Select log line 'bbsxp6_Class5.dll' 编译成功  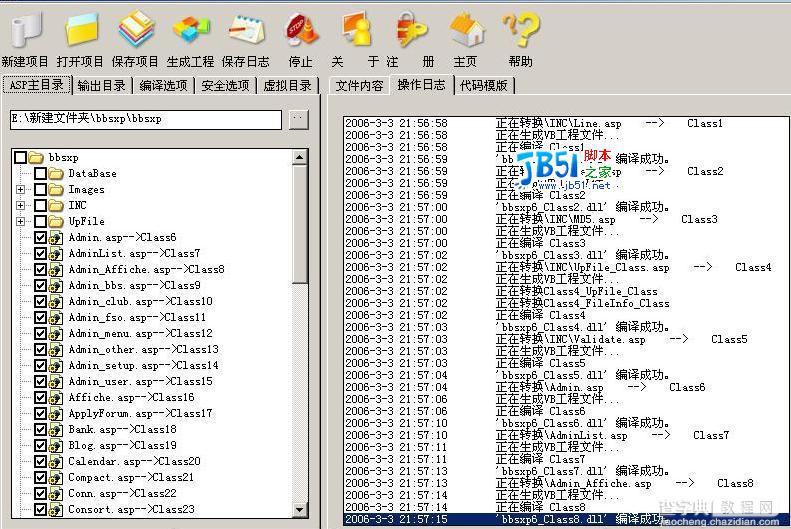(x=565, y=375)
